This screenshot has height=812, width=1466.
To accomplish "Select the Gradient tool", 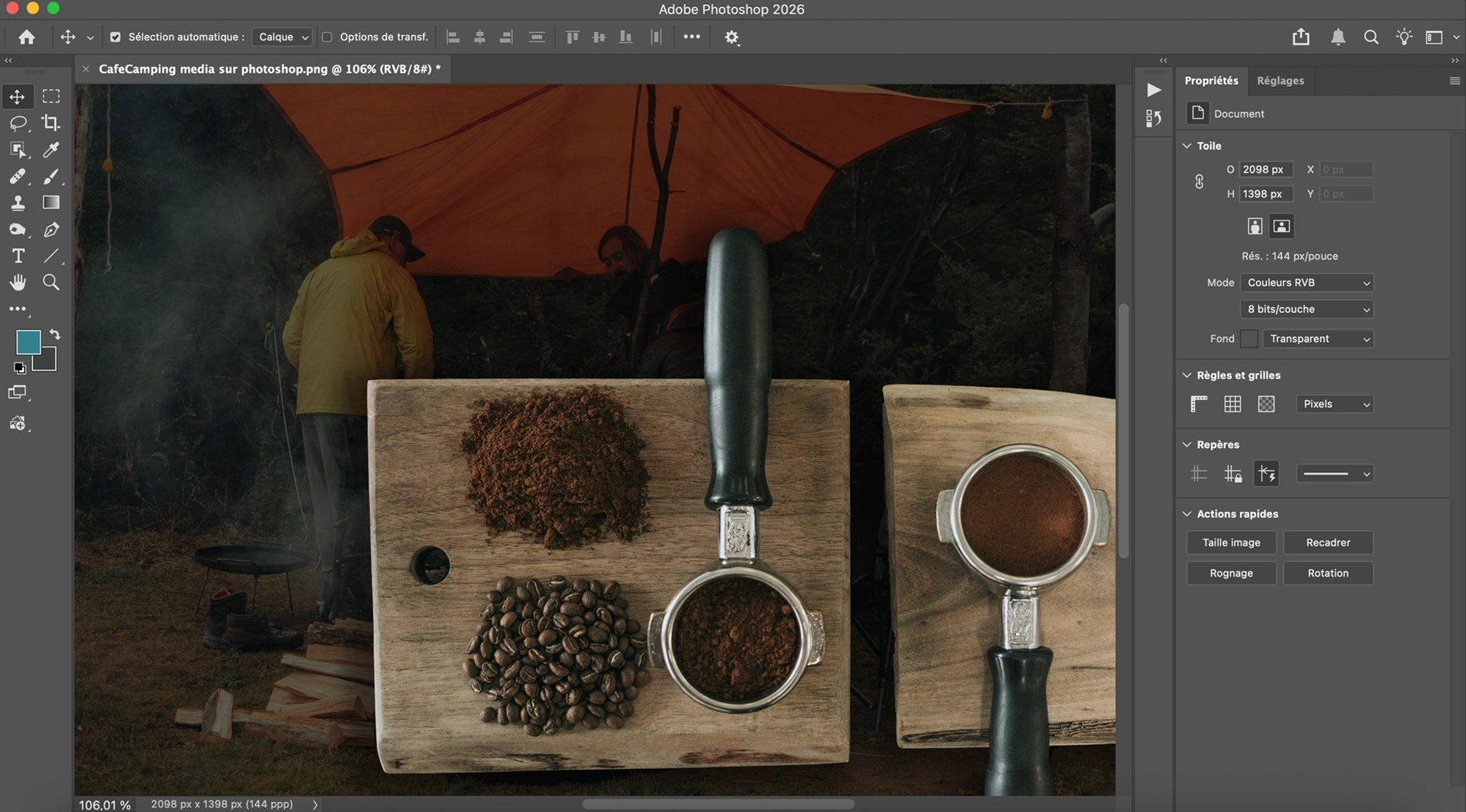I will (51, 202).
